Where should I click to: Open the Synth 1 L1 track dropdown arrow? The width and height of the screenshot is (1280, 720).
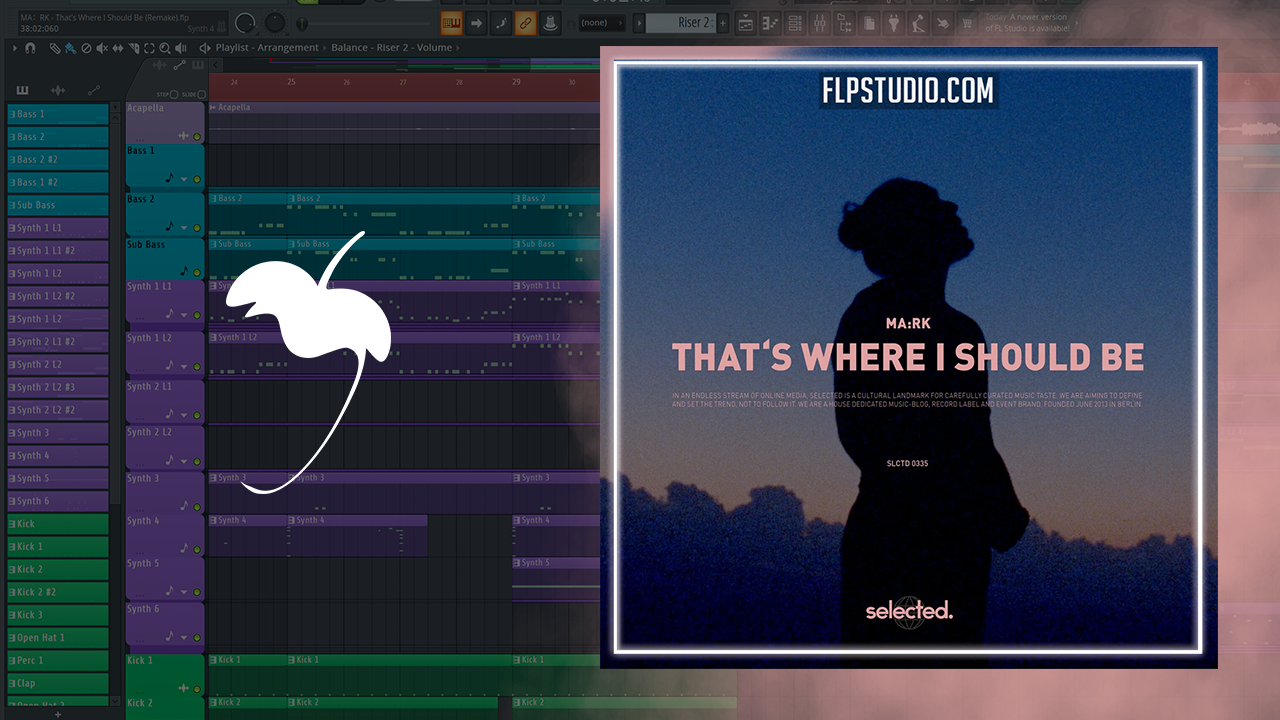[x=184, y=316]
